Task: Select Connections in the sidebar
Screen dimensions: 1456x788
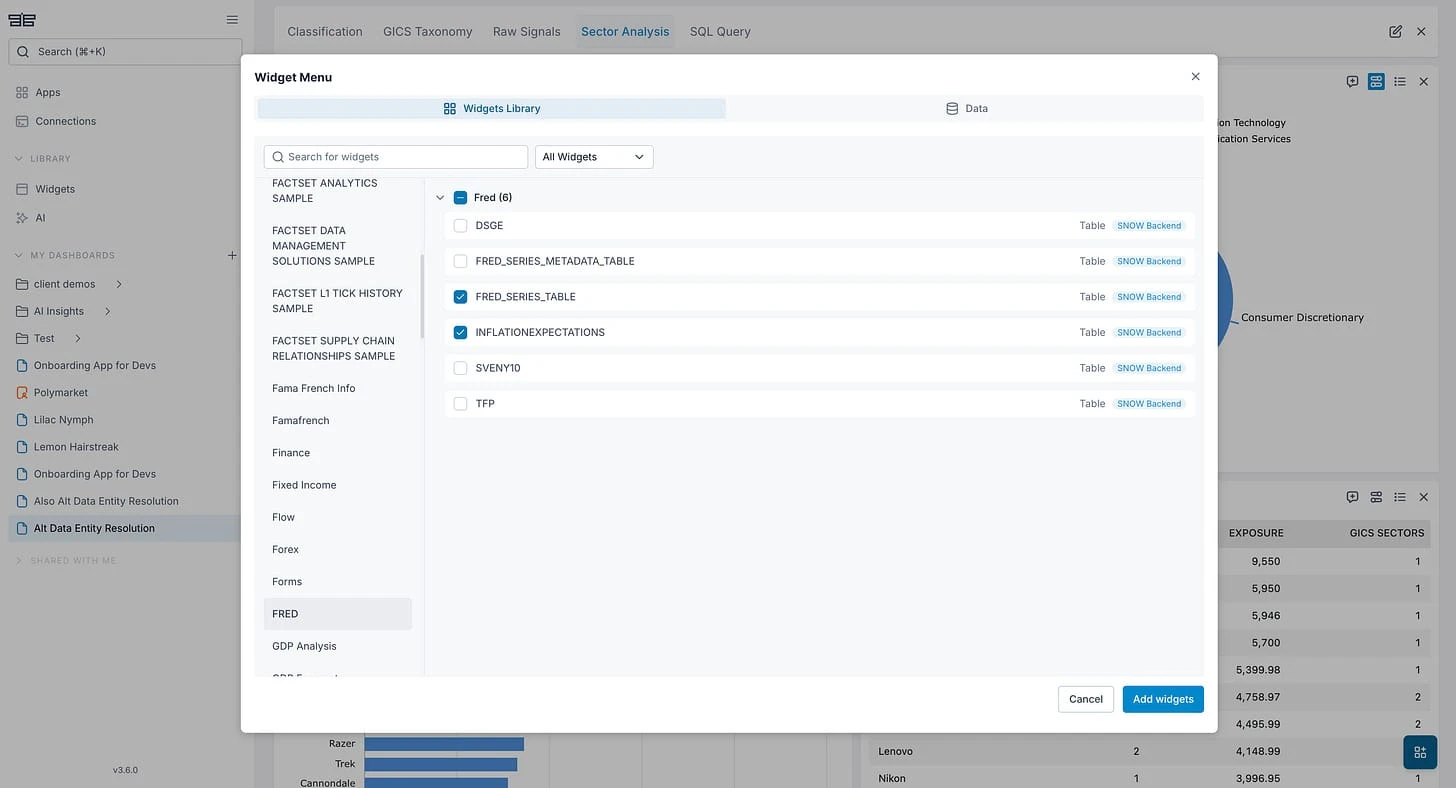Action: click(x=66, y=121)
